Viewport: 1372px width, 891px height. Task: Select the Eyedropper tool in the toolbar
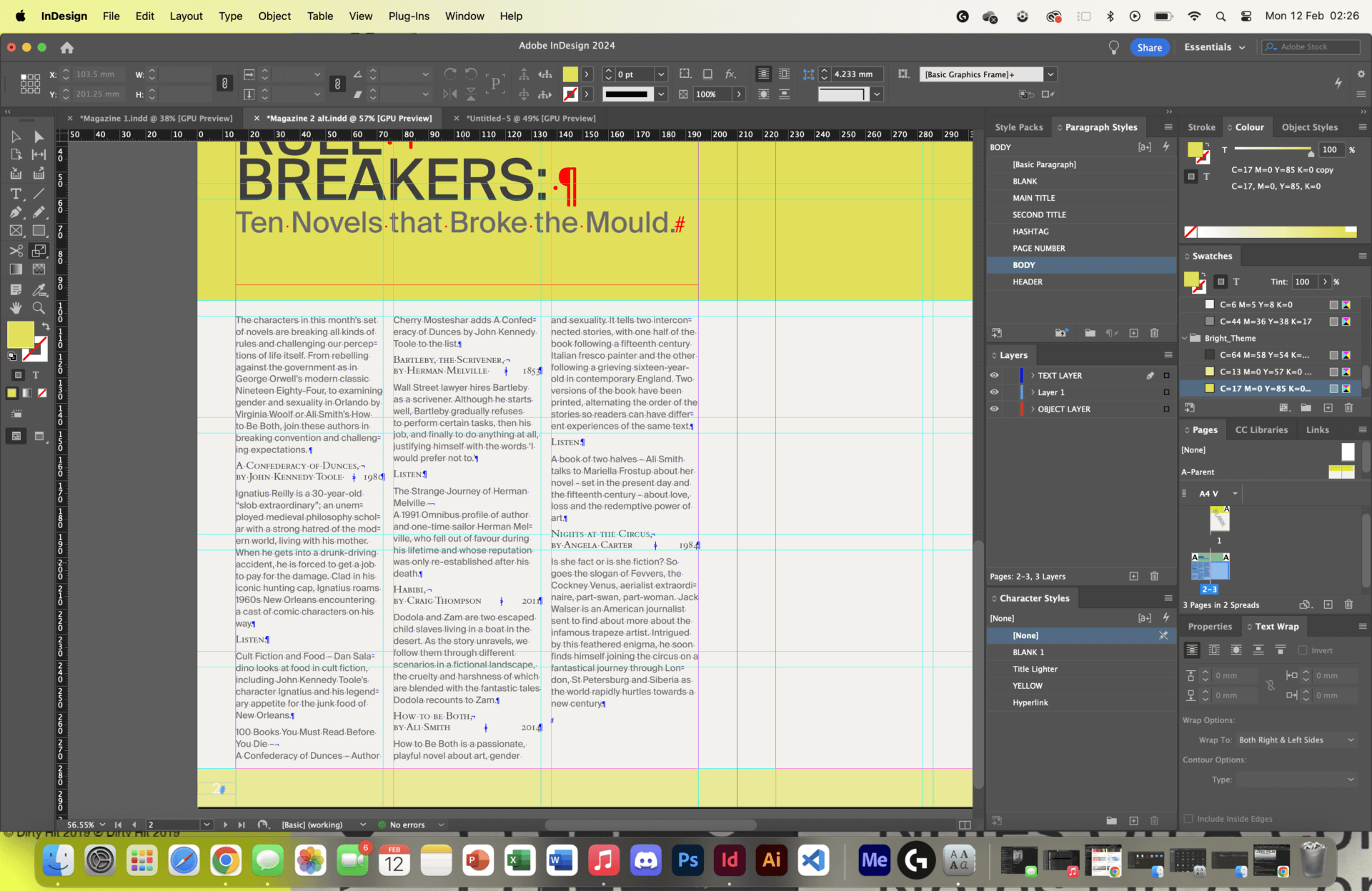click(x=39, y=290)
